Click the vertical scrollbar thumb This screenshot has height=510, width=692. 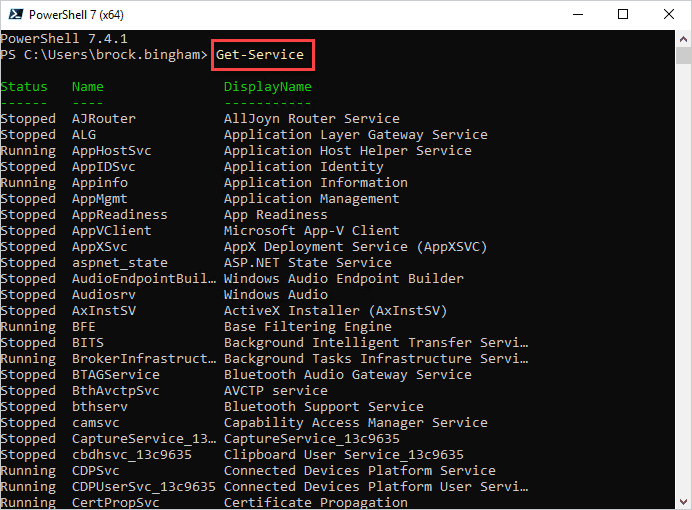683,56
